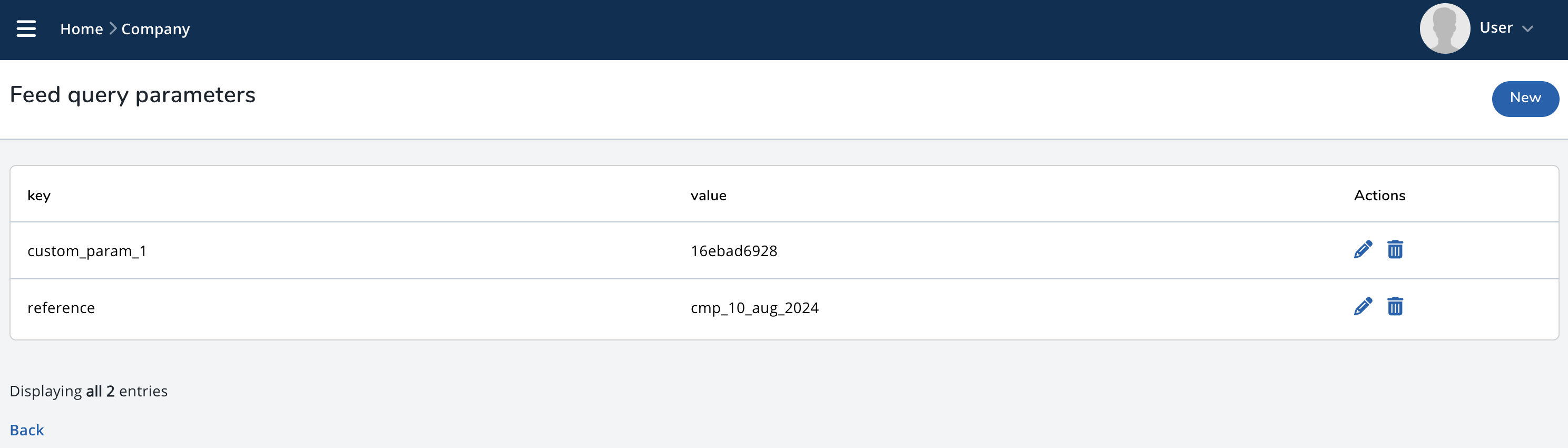Follow the Back link
Screen dimensions: 1568x448
click(27, 430)
